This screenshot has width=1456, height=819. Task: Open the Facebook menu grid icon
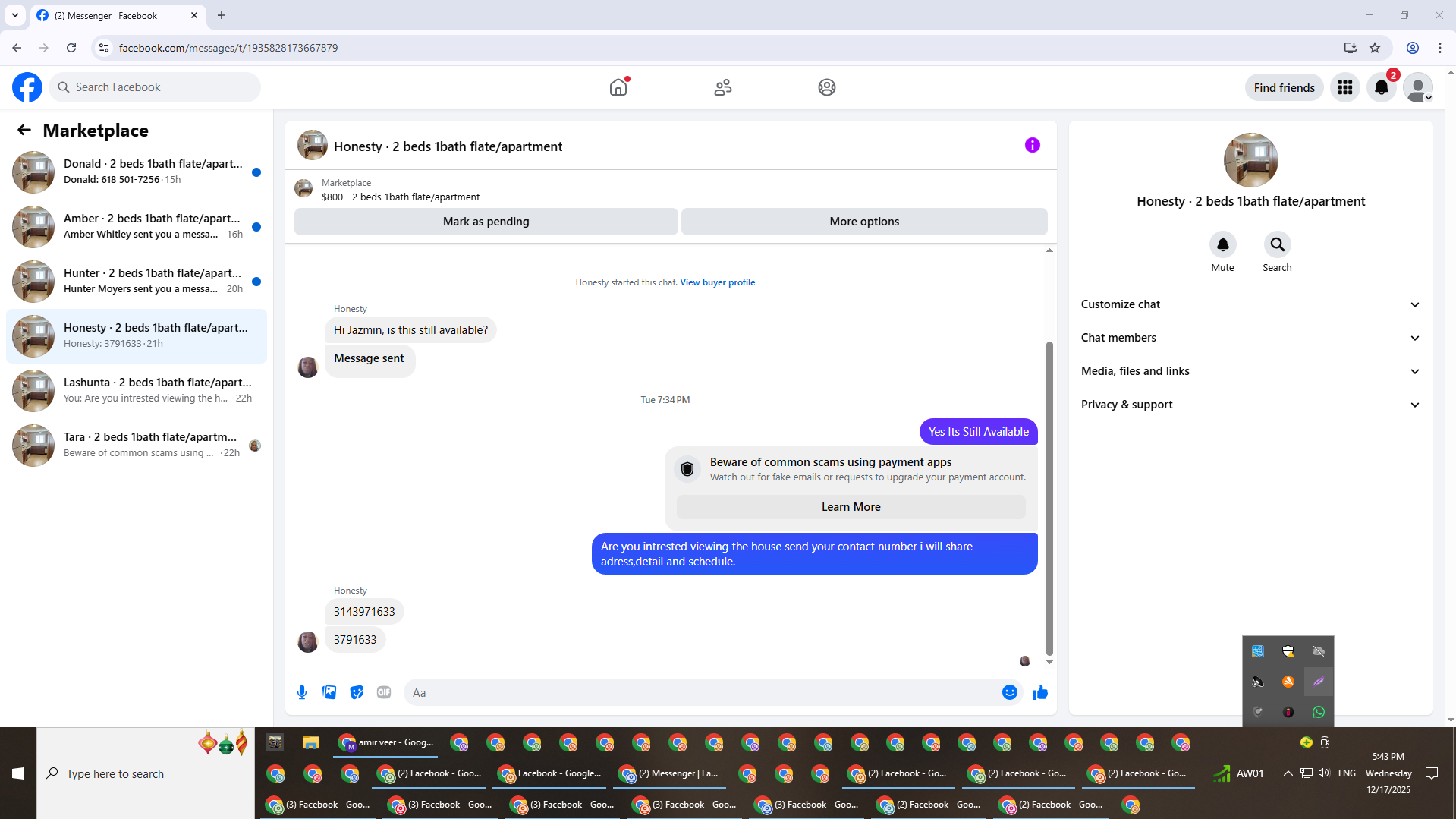tap(1345, 87)
